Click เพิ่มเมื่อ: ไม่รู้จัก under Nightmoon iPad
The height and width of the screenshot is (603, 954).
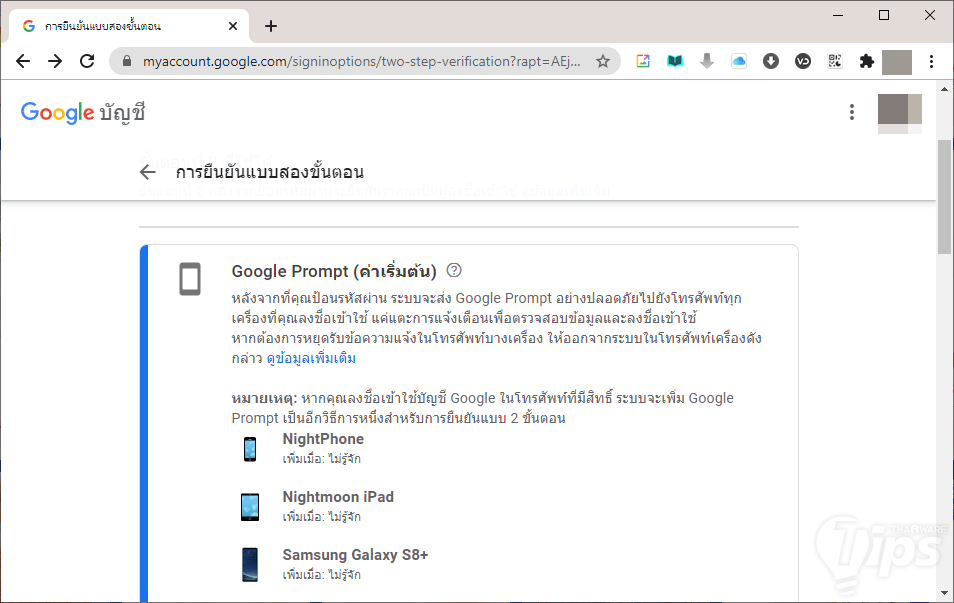point(321,517)
